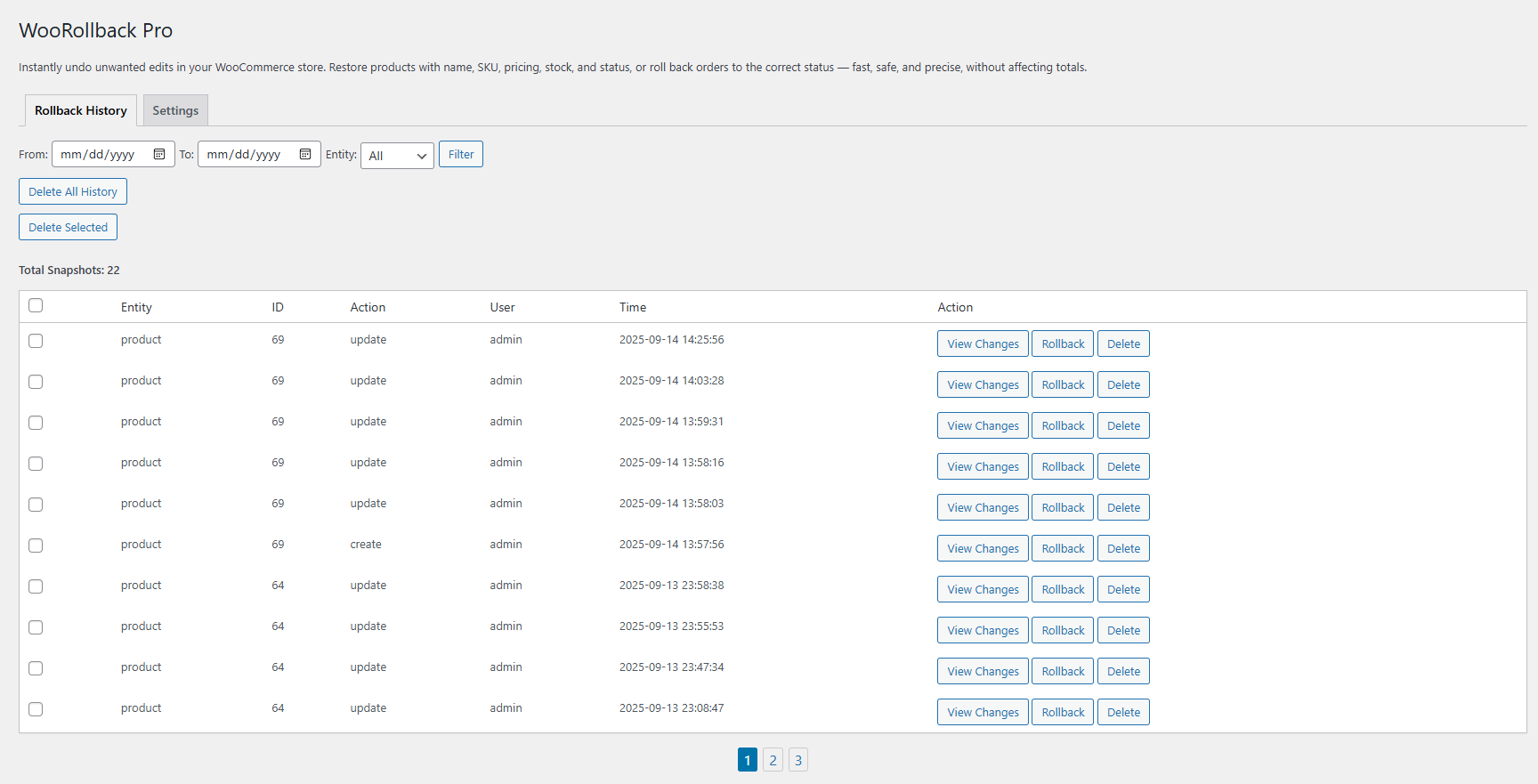Rollback the snapshot at 14:25:56
Viewport: 1538px width, 784px height.
(x=1063, y=344)
